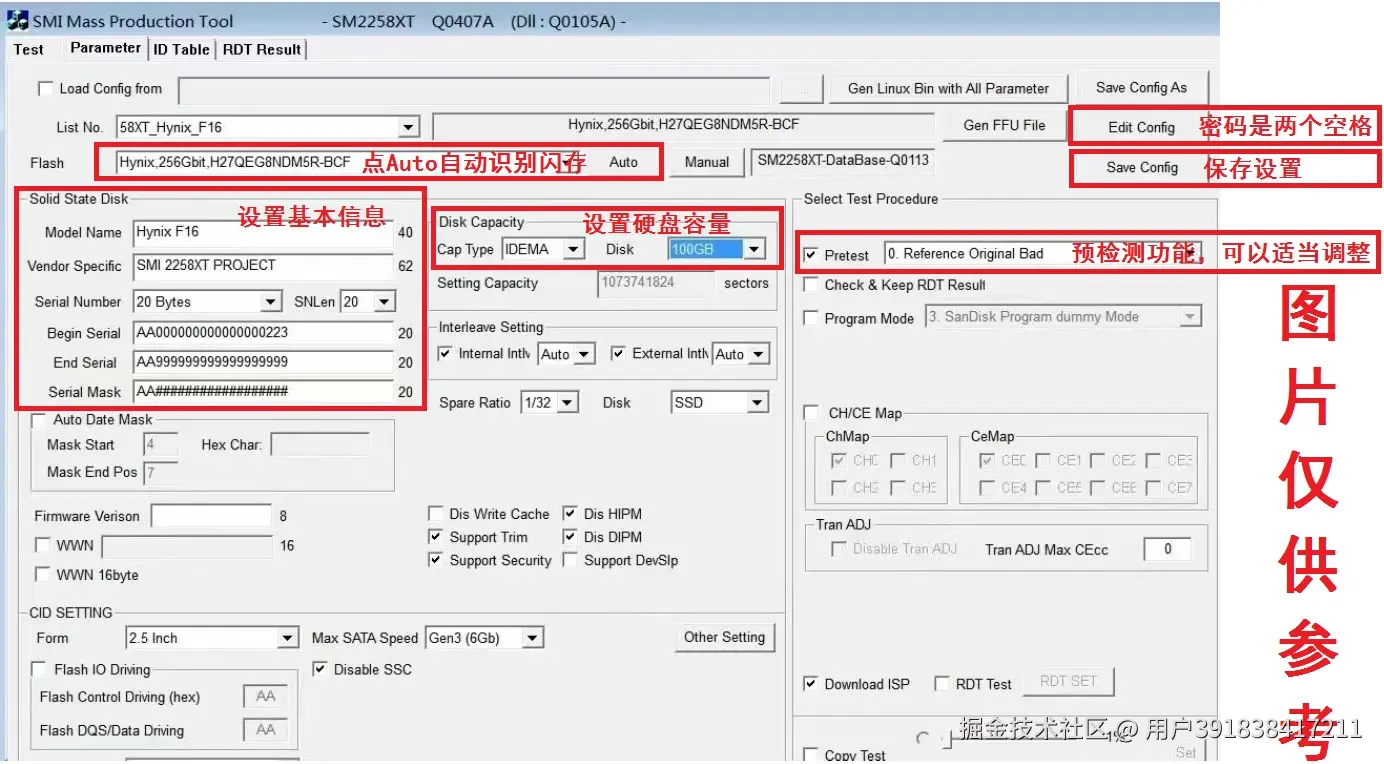
Task: Open the External Intlv Auto dropdown
Action: point(758,354)
